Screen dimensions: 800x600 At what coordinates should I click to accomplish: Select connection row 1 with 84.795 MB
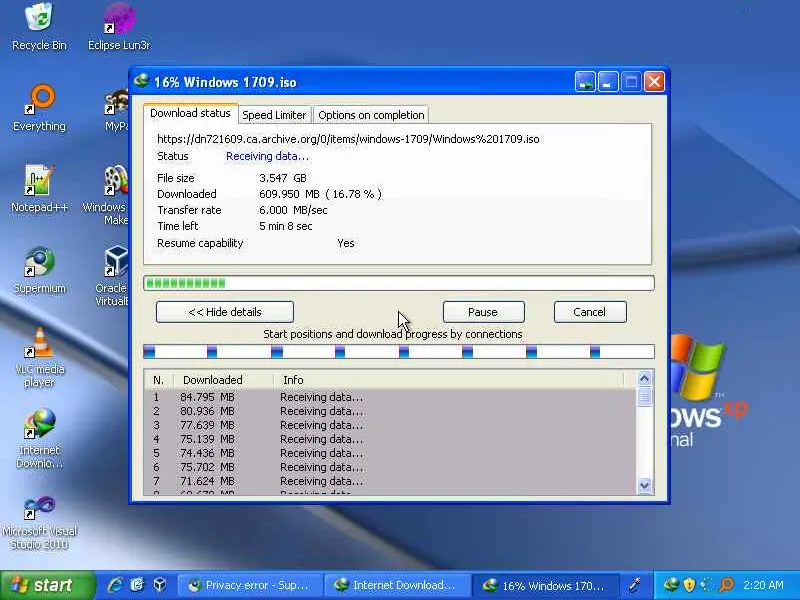(x=390, y=397)
